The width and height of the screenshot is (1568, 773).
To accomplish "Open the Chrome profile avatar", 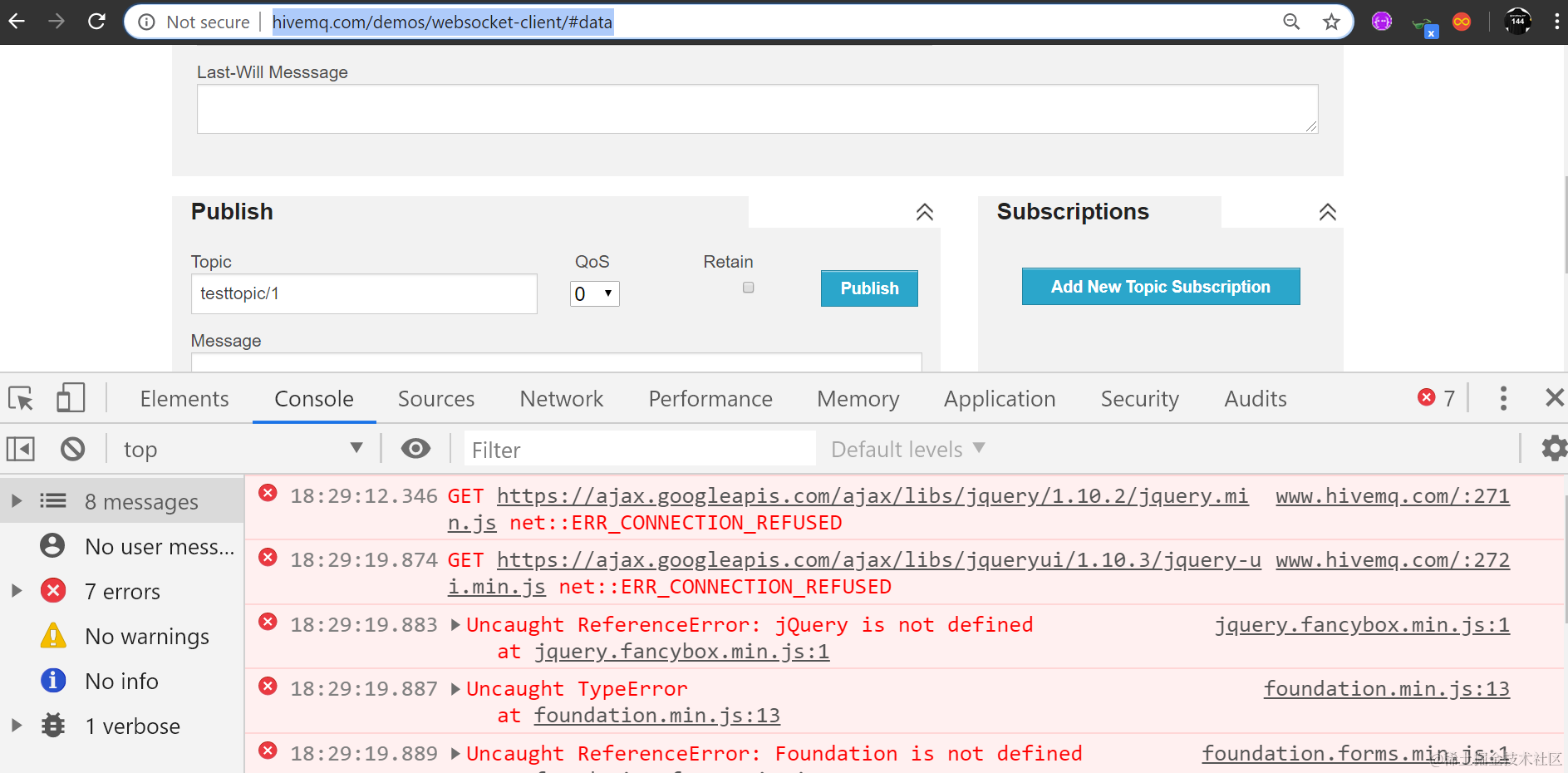I will 1518,22.
